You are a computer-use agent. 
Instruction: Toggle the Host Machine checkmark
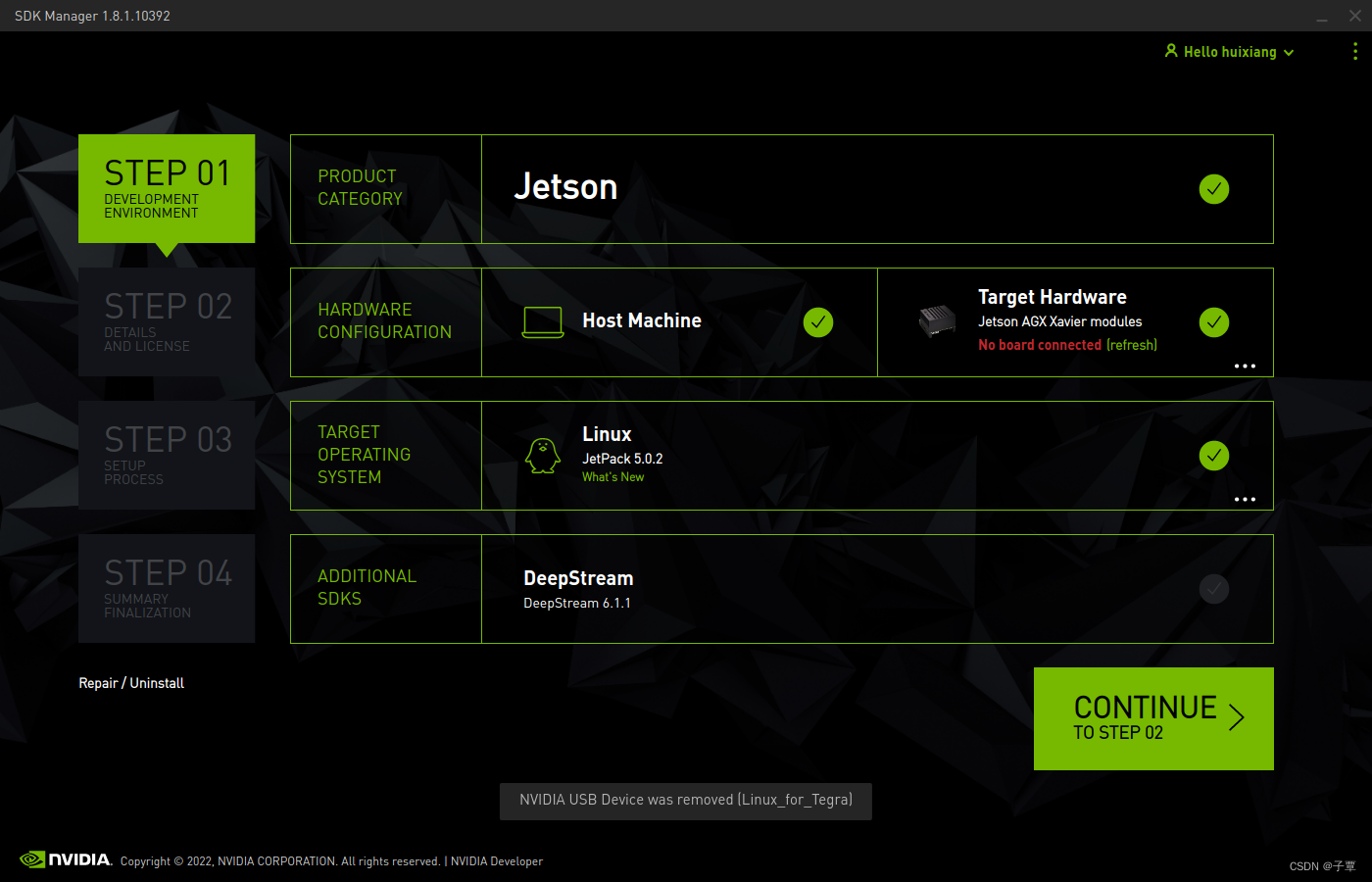pos(818,322)
